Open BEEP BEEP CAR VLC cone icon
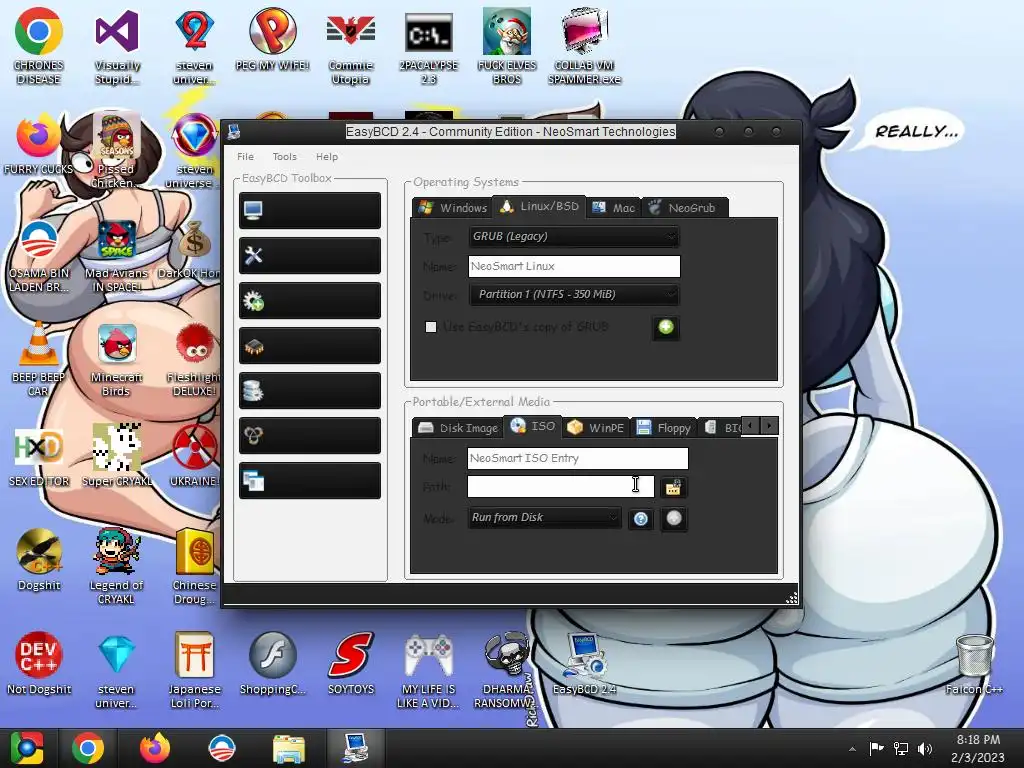This screenshot has height=768, width=1024. pyautogui.click(x=39, y=359)
